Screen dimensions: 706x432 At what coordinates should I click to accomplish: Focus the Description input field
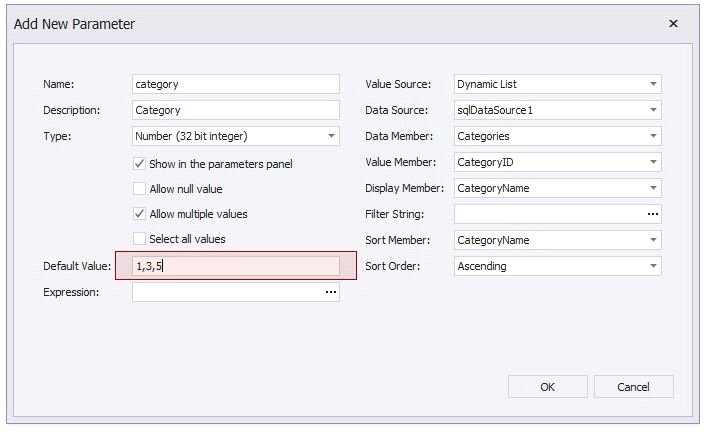pos(235,110)
